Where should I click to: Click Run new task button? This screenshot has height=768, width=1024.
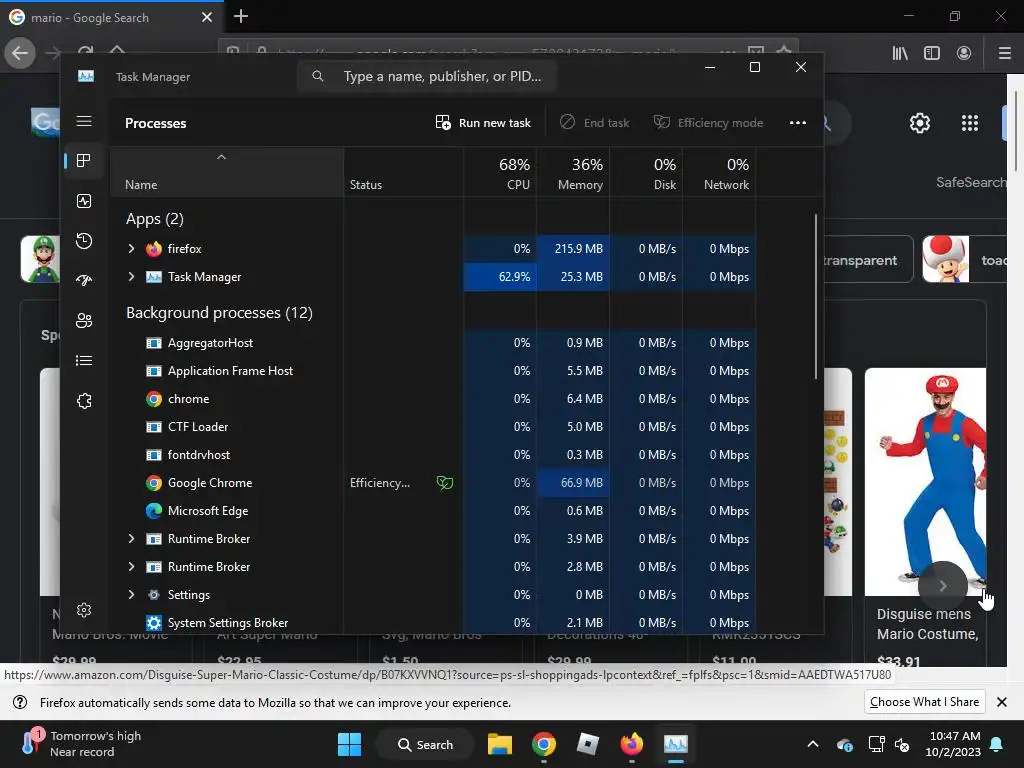point(483,123)
